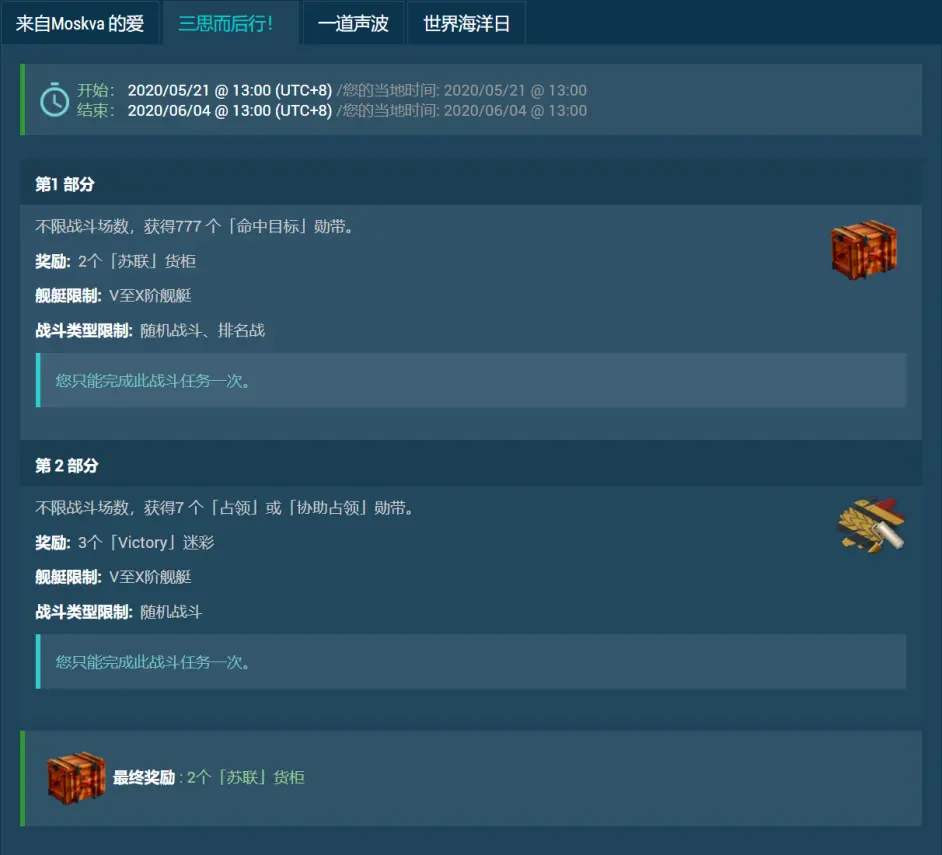The image size is (942, 855).
Task: Open the 世界海洋日 tab
Action: tap(466, 23)
